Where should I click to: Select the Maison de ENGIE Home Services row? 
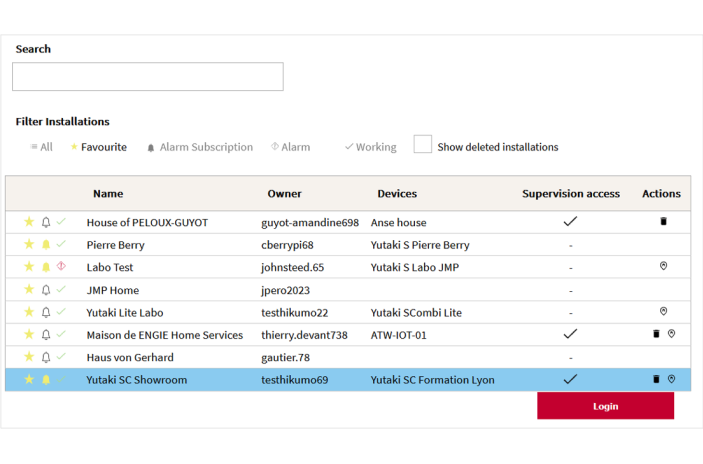[164, 335]
